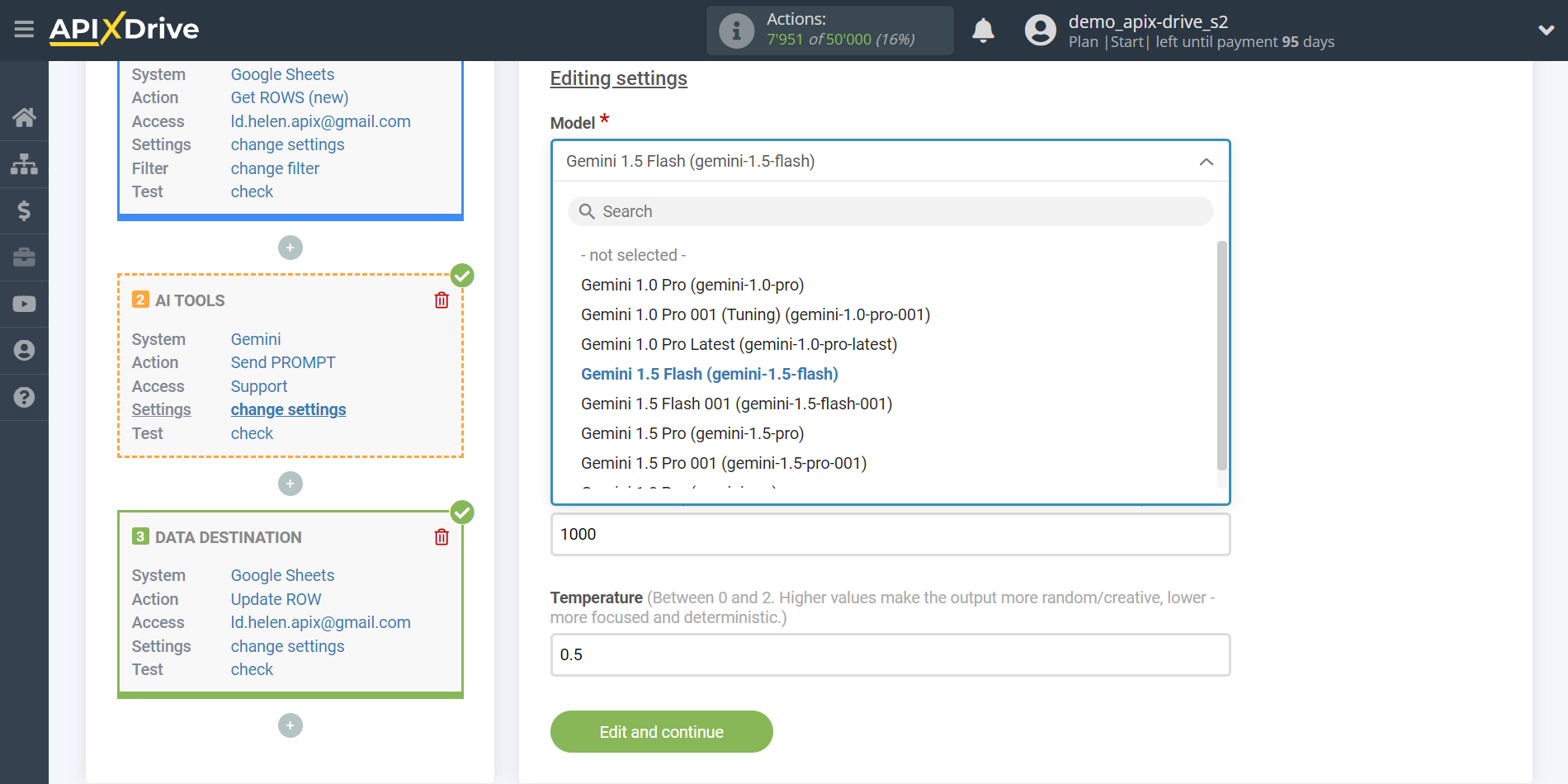Click the ApiX-Drive logo
The image size is (1568, 784).
(x=124, y=29)
